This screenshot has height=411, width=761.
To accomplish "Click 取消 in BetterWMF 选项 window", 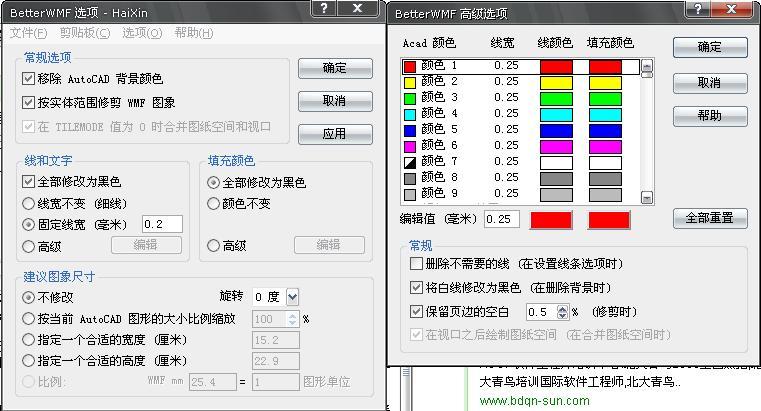I will coord(335,101).
